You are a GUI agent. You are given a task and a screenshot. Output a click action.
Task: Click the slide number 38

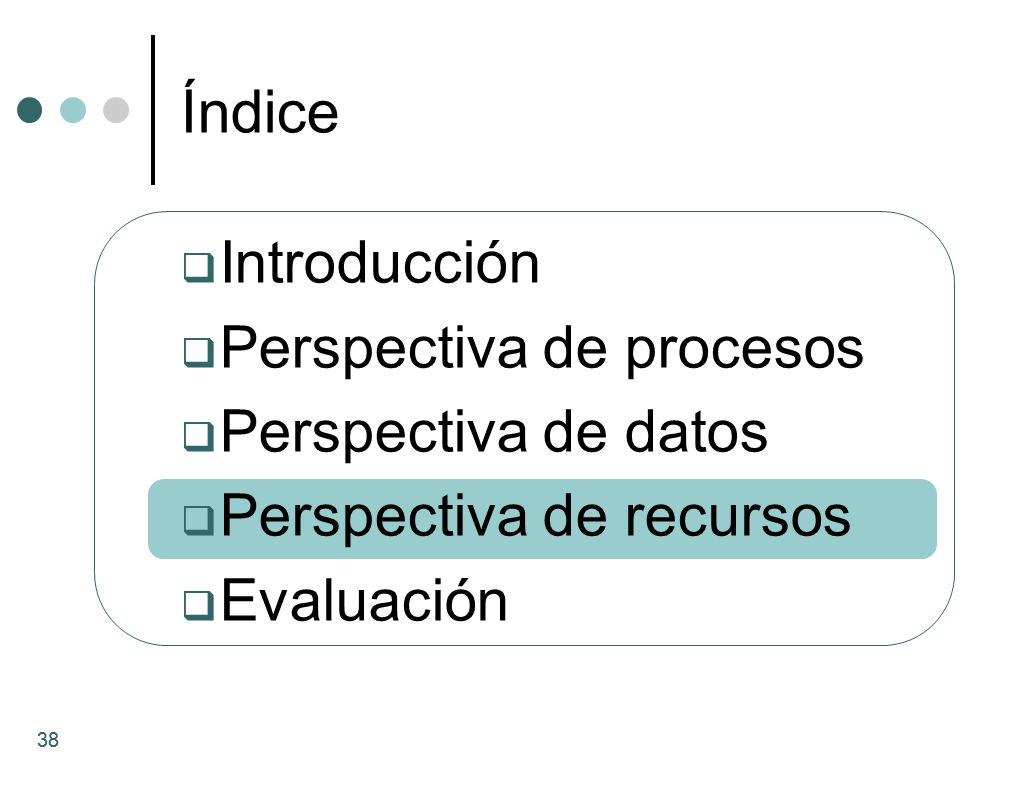click(48, 740)
